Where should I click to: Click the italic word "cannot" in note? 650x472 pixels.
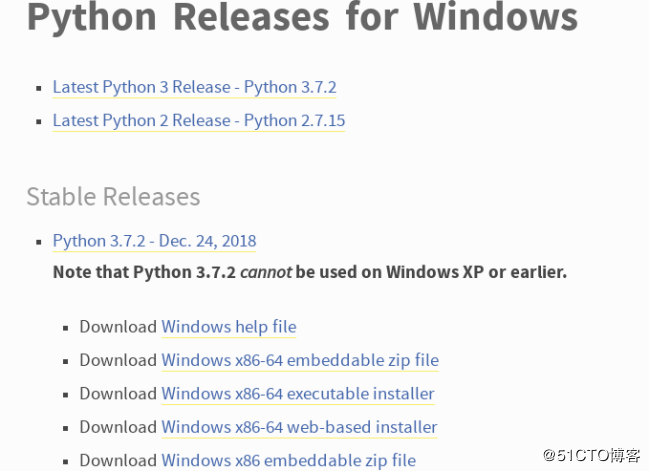click(x=265, y=272)
